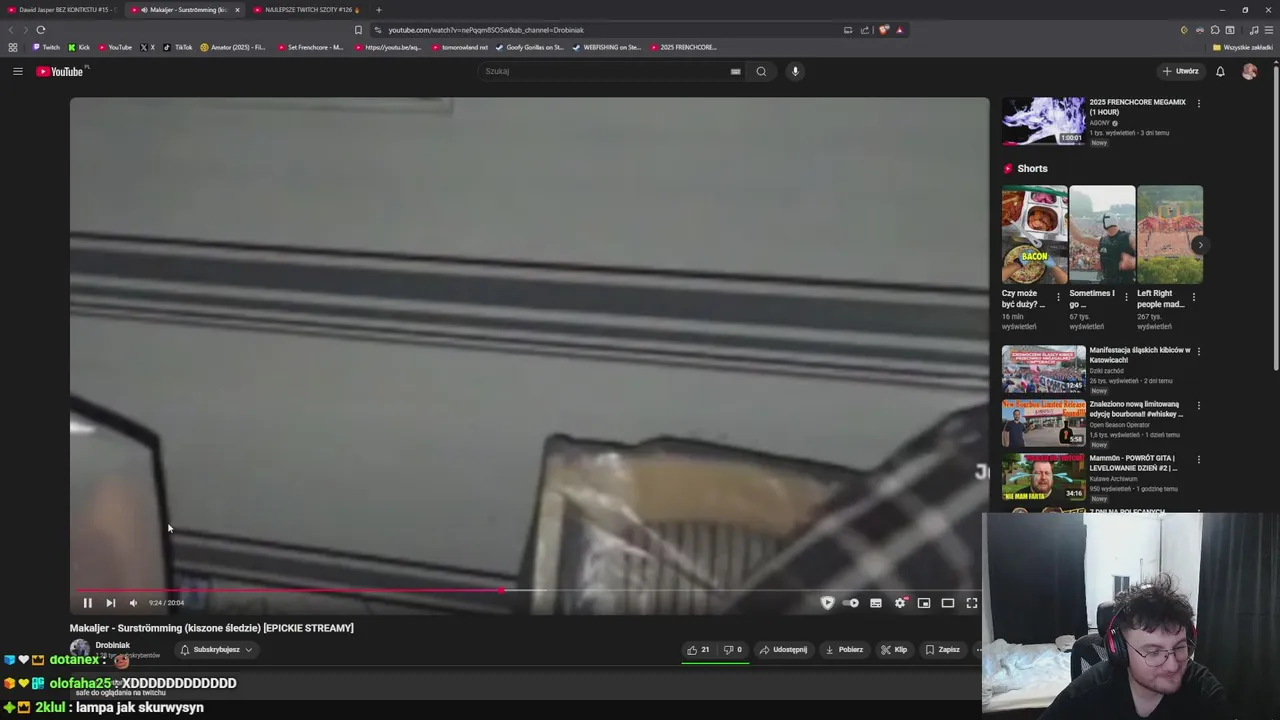The image size is (1280, 720).
Task: Click the address bar URL
Action: point(486,30)
